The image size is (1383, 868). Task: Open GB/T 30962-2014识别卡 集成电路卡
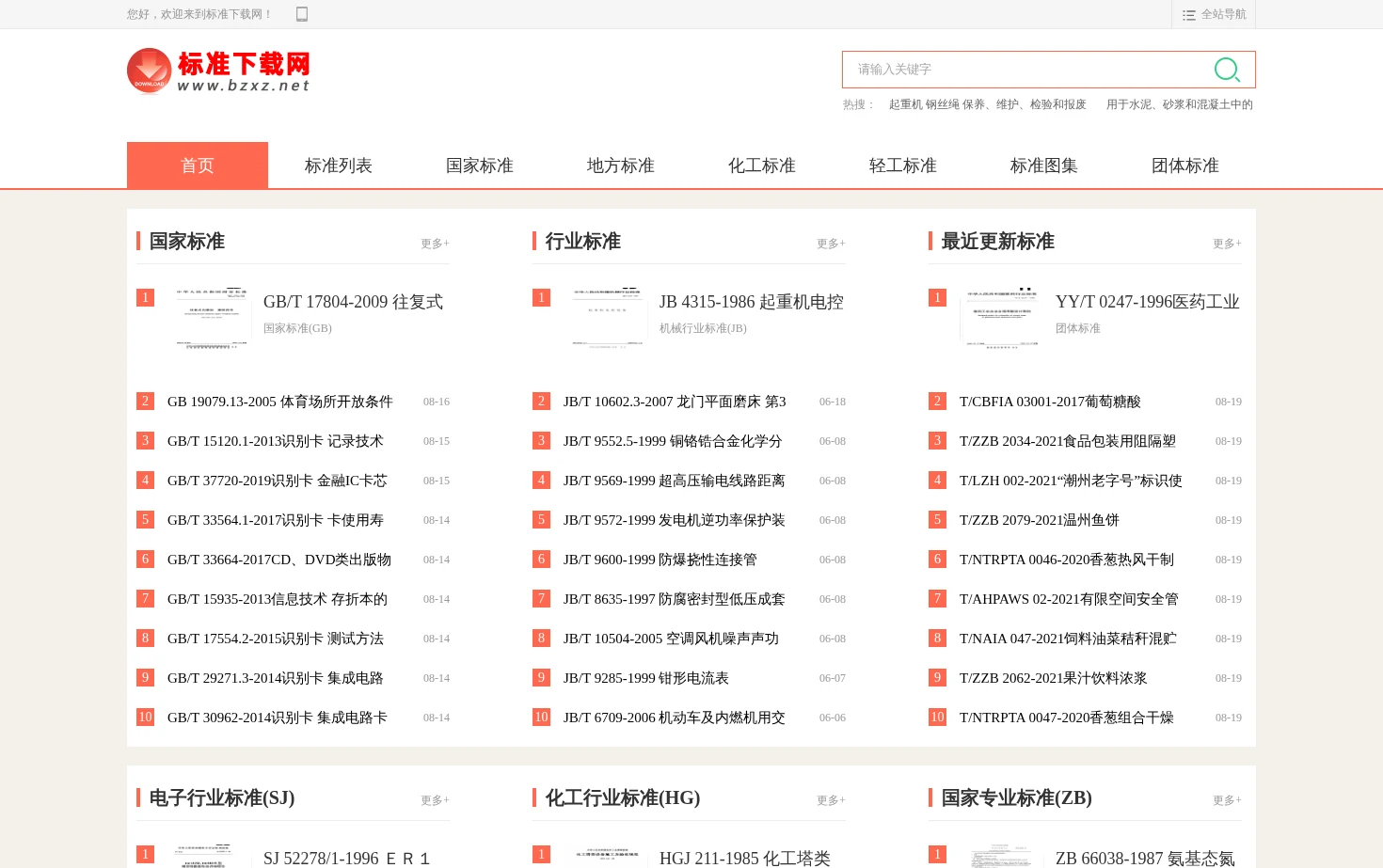point(278,718)
